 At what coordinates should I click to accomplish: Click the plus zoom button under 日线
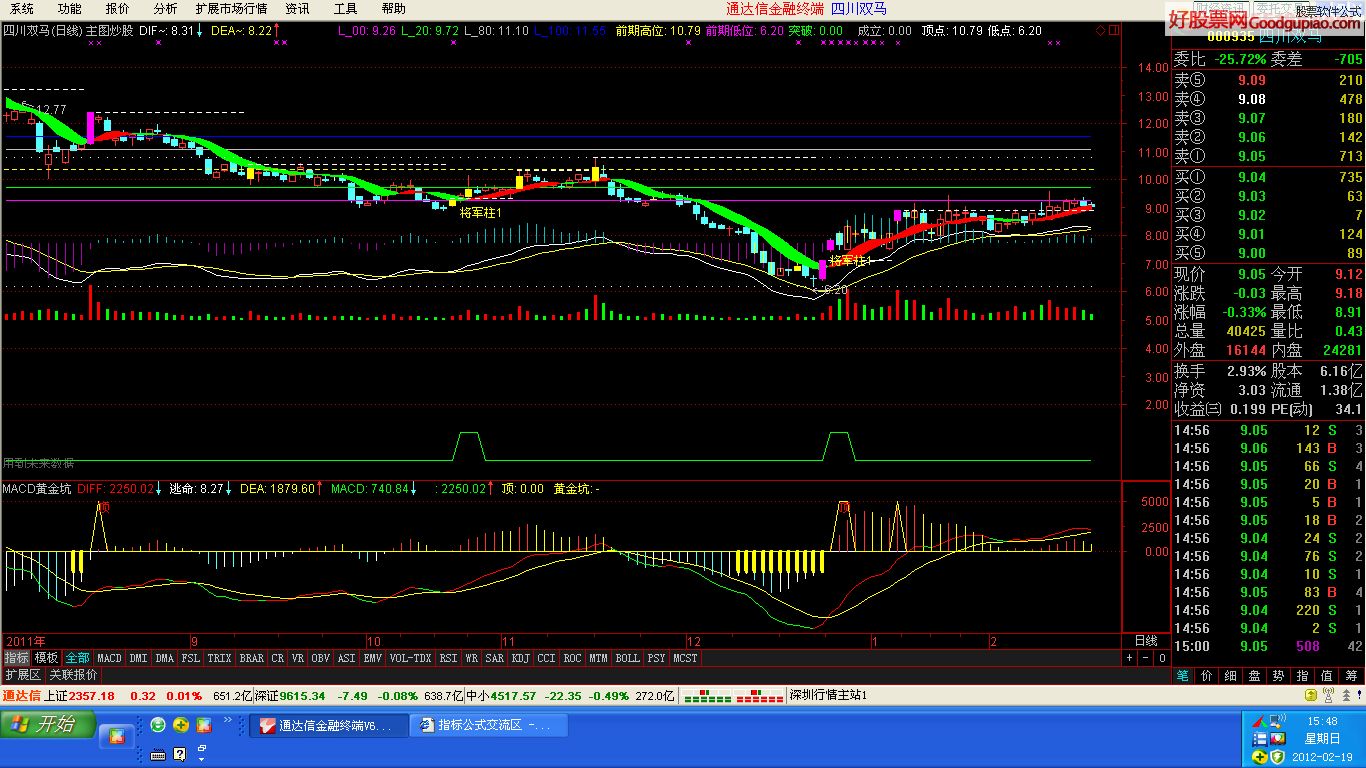pyautogui.click(x=1129, y=658)
